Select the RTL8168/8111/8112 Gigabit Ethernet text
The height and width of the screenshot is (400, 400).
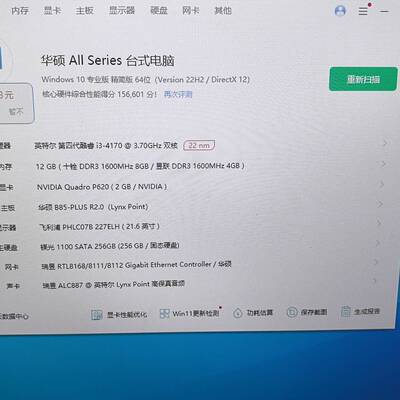click(136, 265)
